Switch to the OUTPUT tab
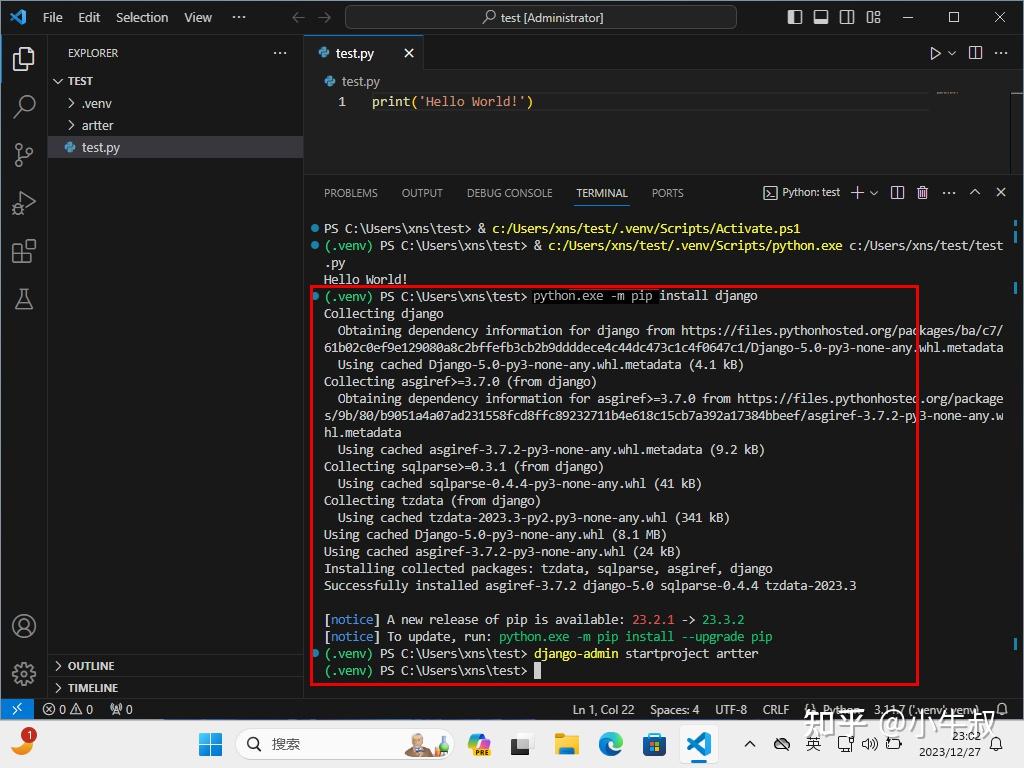 [x=421, y=193]
